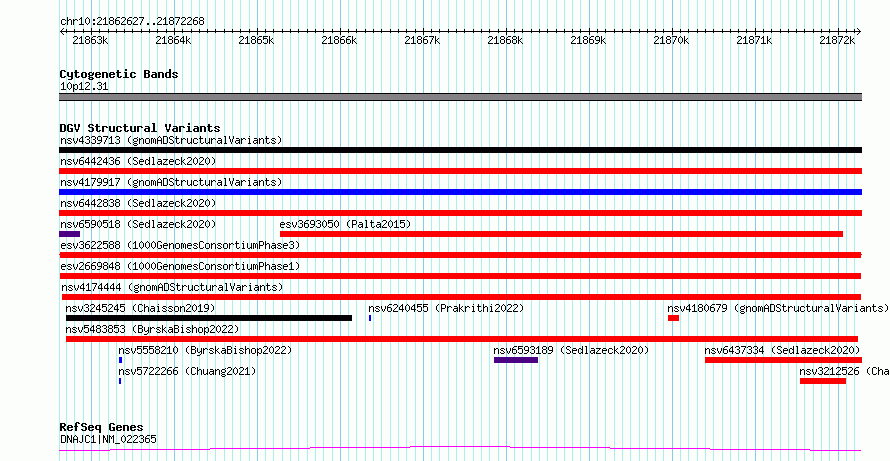Click the red nsv6442838 variant bar
The image size is (890, 461).
[x=460, y=213]
